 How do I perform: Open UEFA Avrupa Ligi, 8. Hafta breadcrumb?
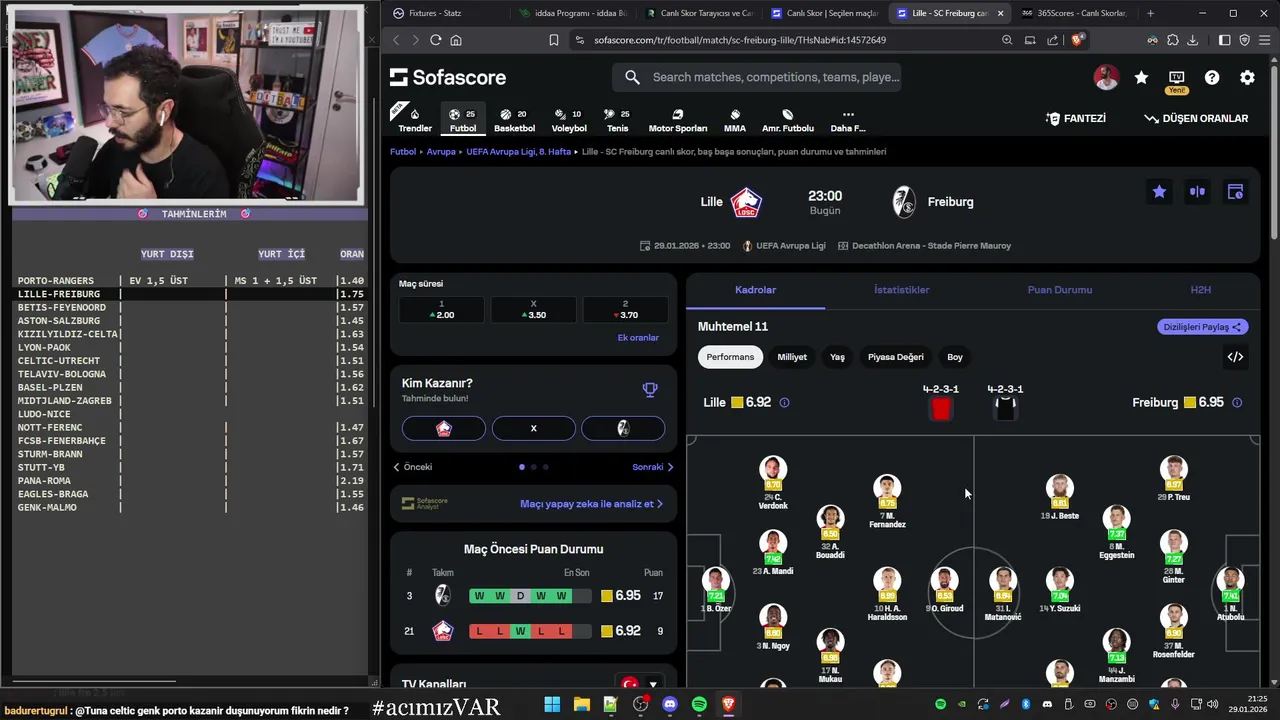coord(518,152)
